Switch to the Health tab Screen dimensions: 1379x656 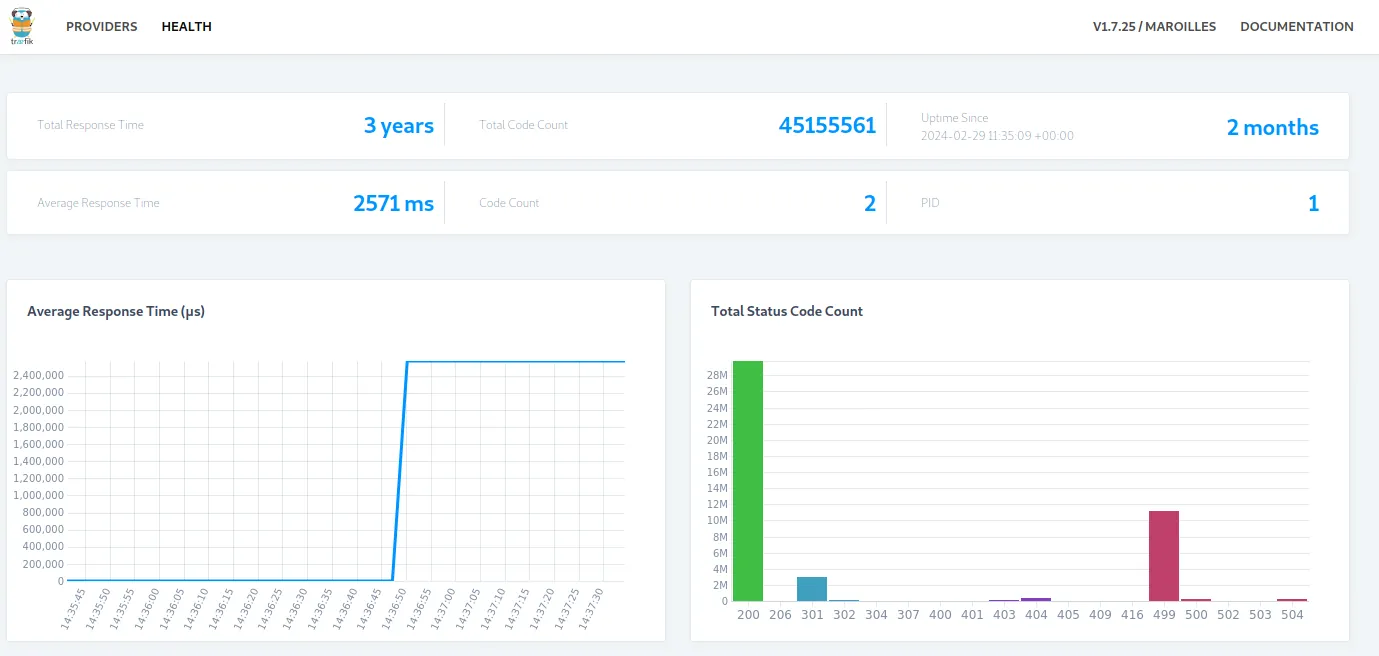[x=187, y=27]
